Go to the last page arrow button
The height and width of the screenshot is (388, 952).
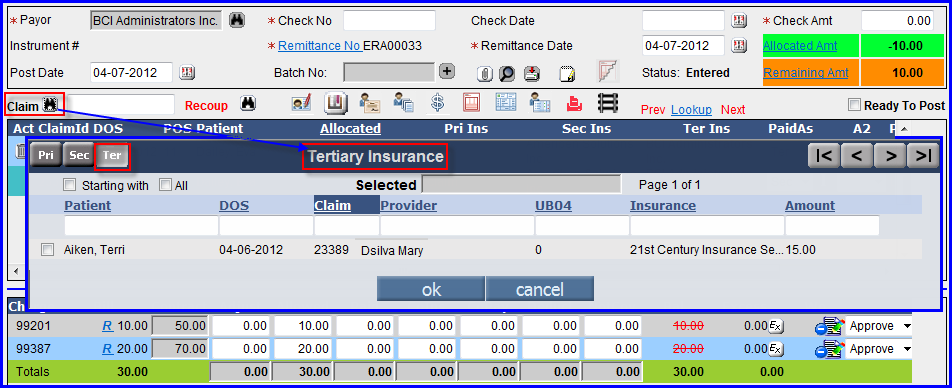click(x=923, y=156)
